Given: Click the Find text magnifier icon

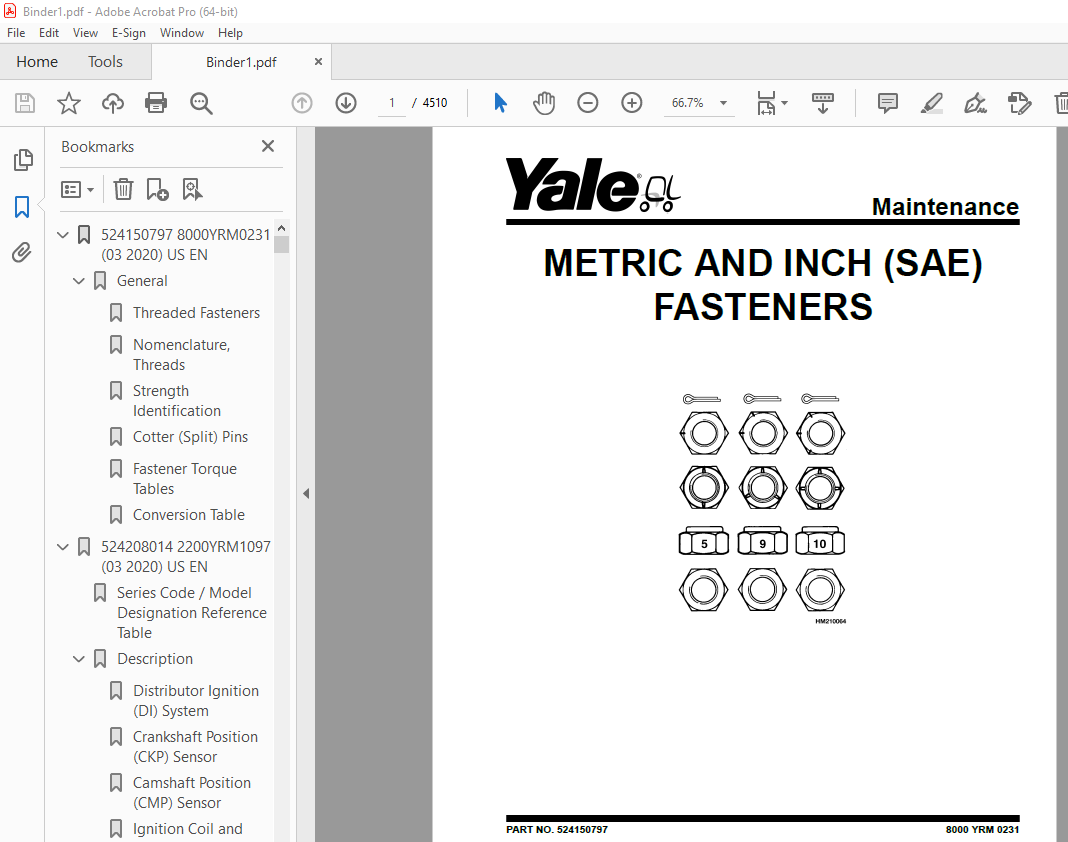Looking at the screenshot, I should [201, 103].
